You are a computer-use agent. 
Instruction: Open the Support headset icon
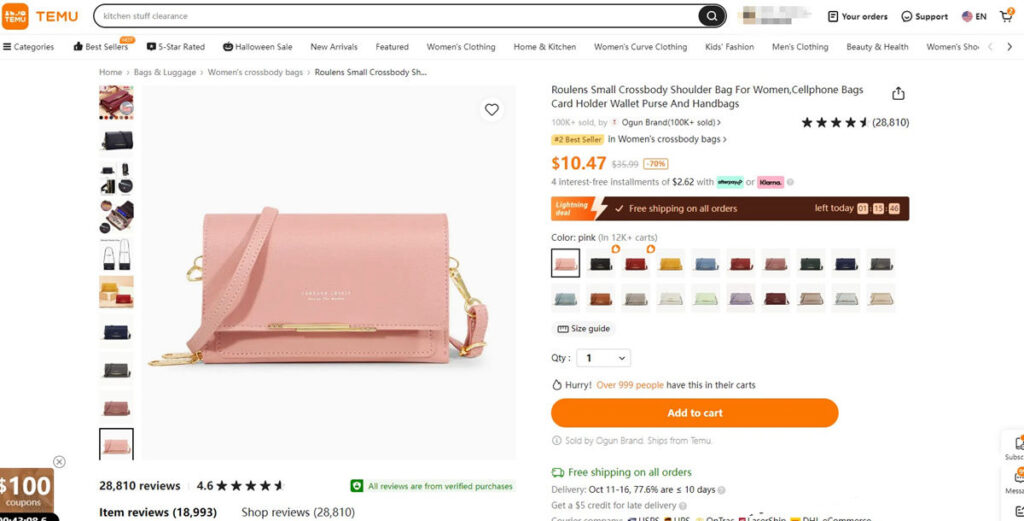[x=924, y=16]
